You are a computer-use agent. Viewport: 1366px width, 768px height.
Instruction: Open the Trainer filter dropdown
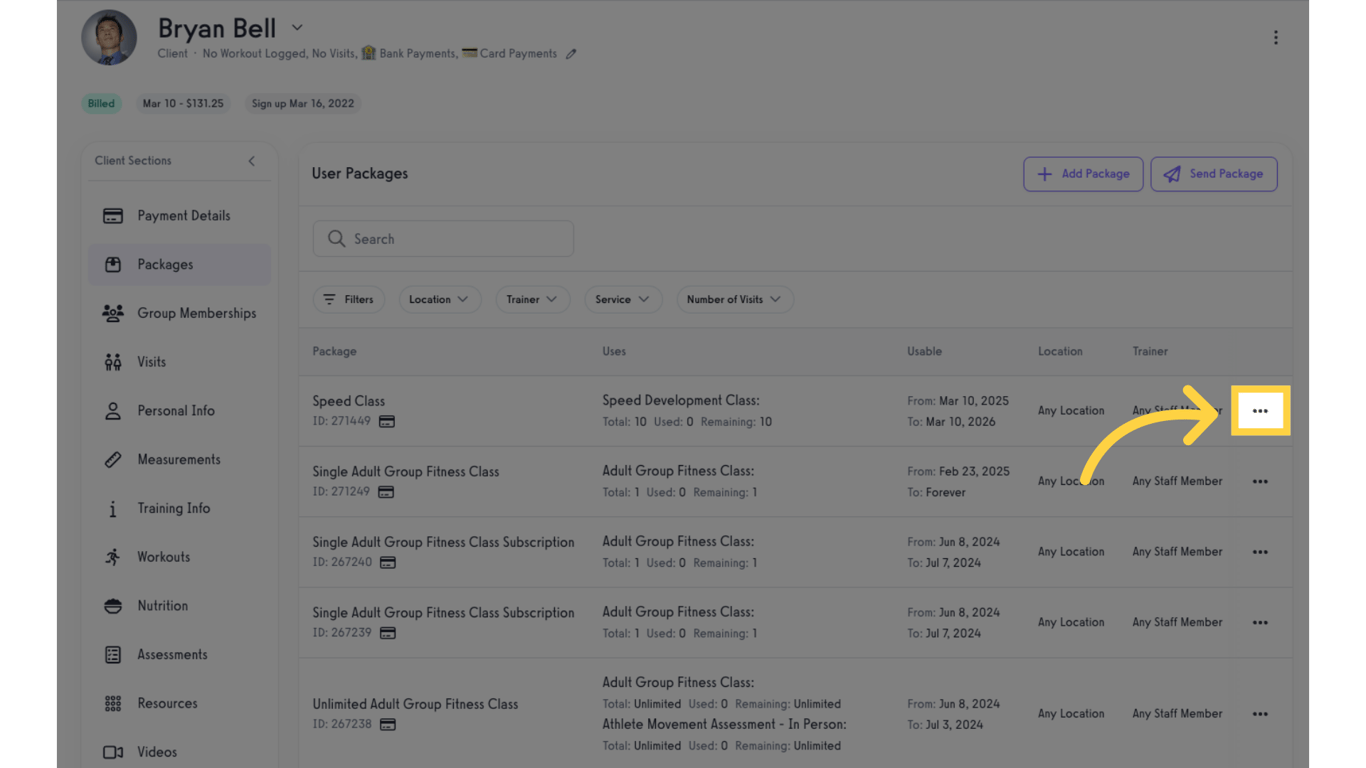[x=532, y=300]
